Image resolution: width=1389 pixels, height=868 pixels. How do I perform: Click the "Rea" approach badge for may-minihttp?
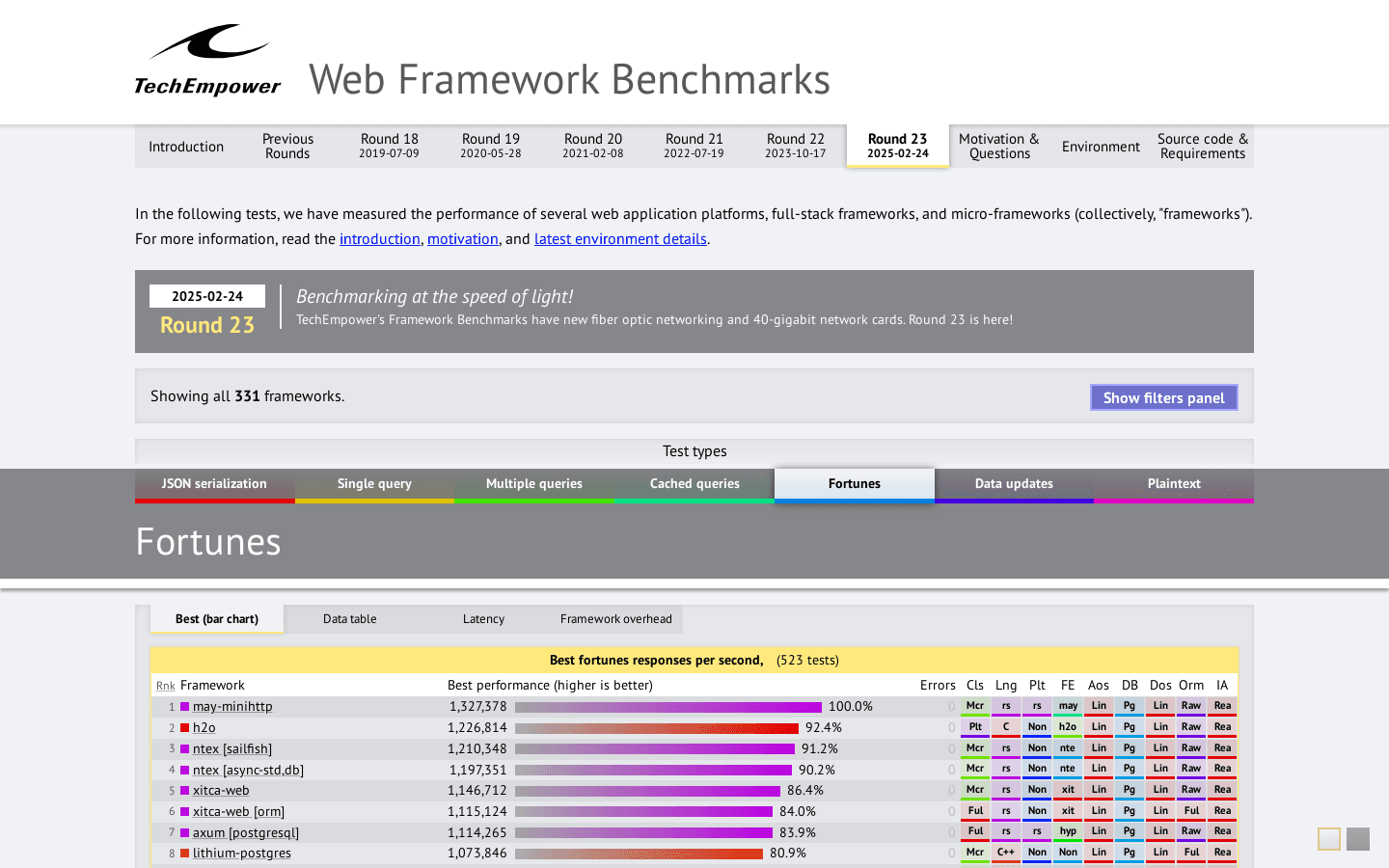1222,706
